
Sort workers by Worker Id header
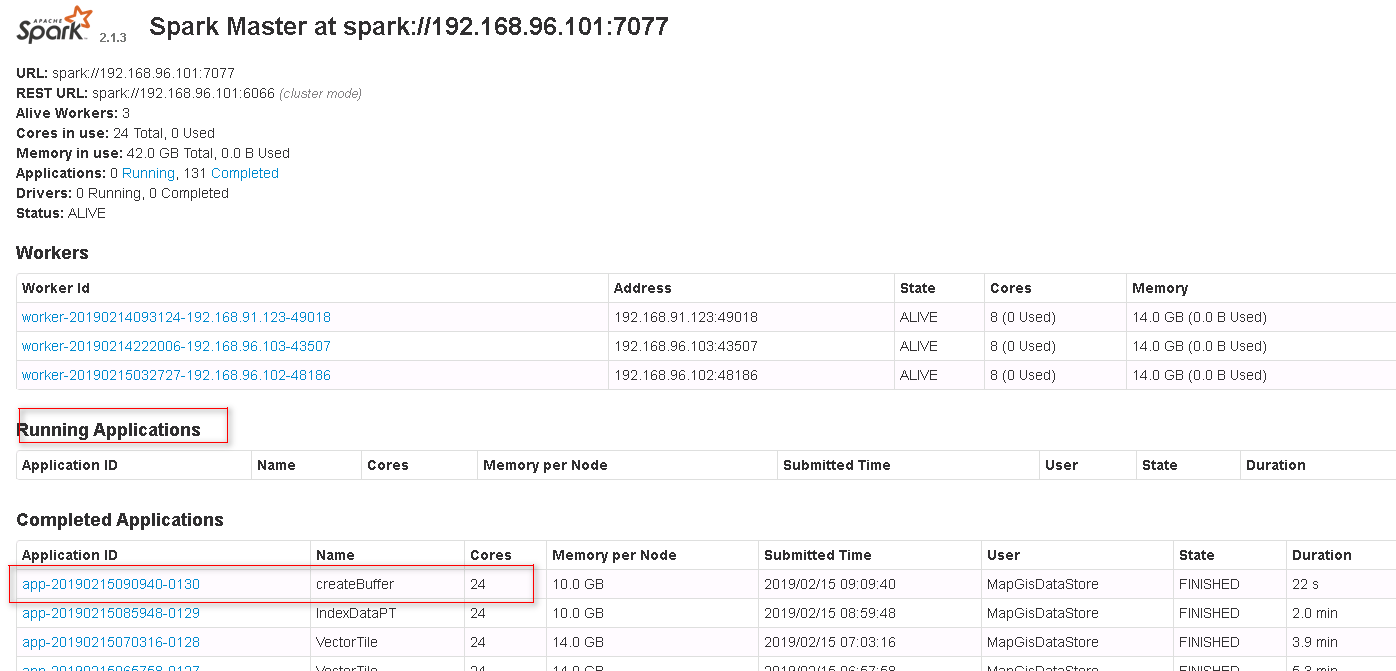point(56,288)
